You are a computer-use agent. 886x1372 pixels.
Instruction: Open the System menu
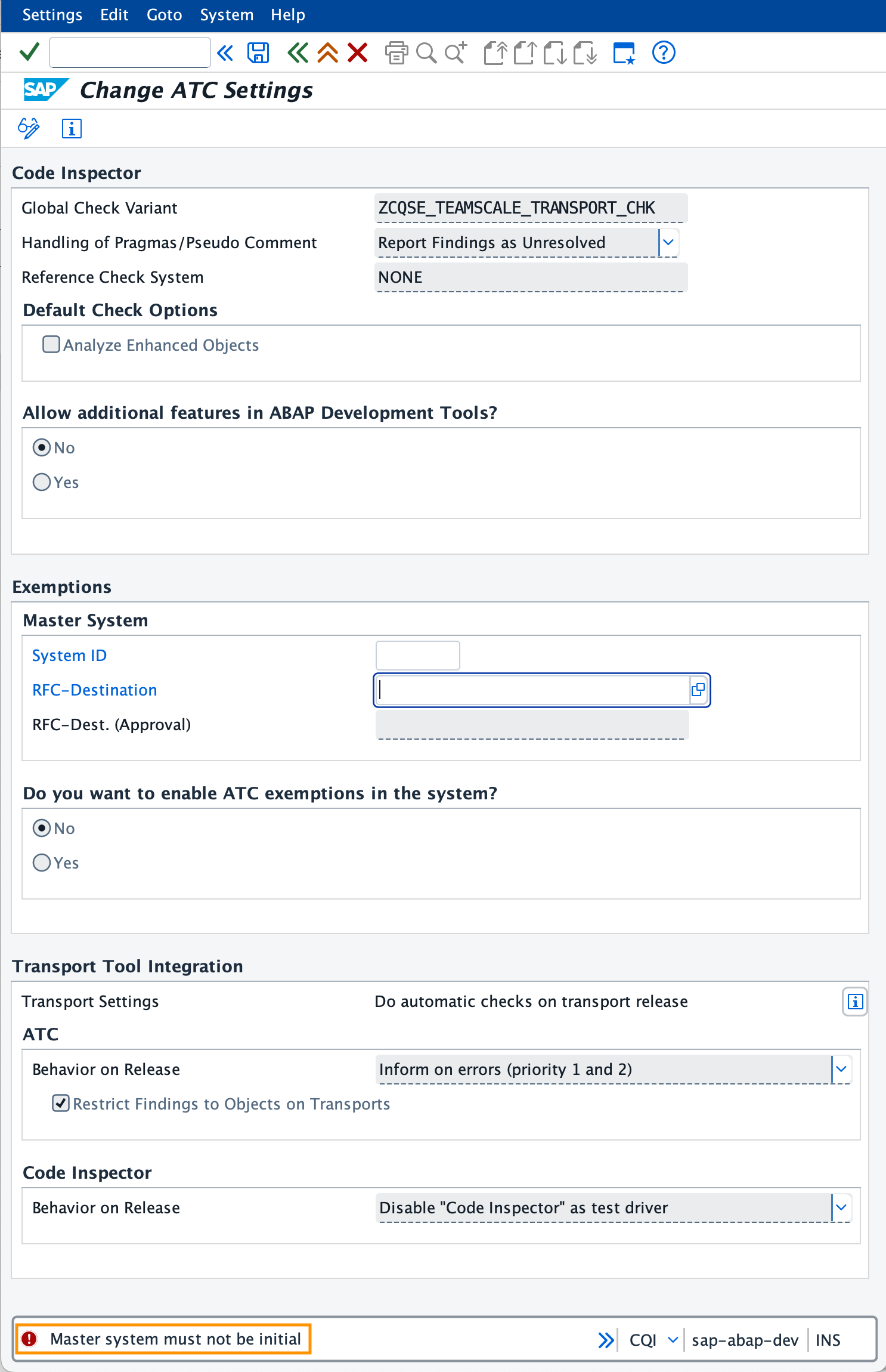point(227,15)
